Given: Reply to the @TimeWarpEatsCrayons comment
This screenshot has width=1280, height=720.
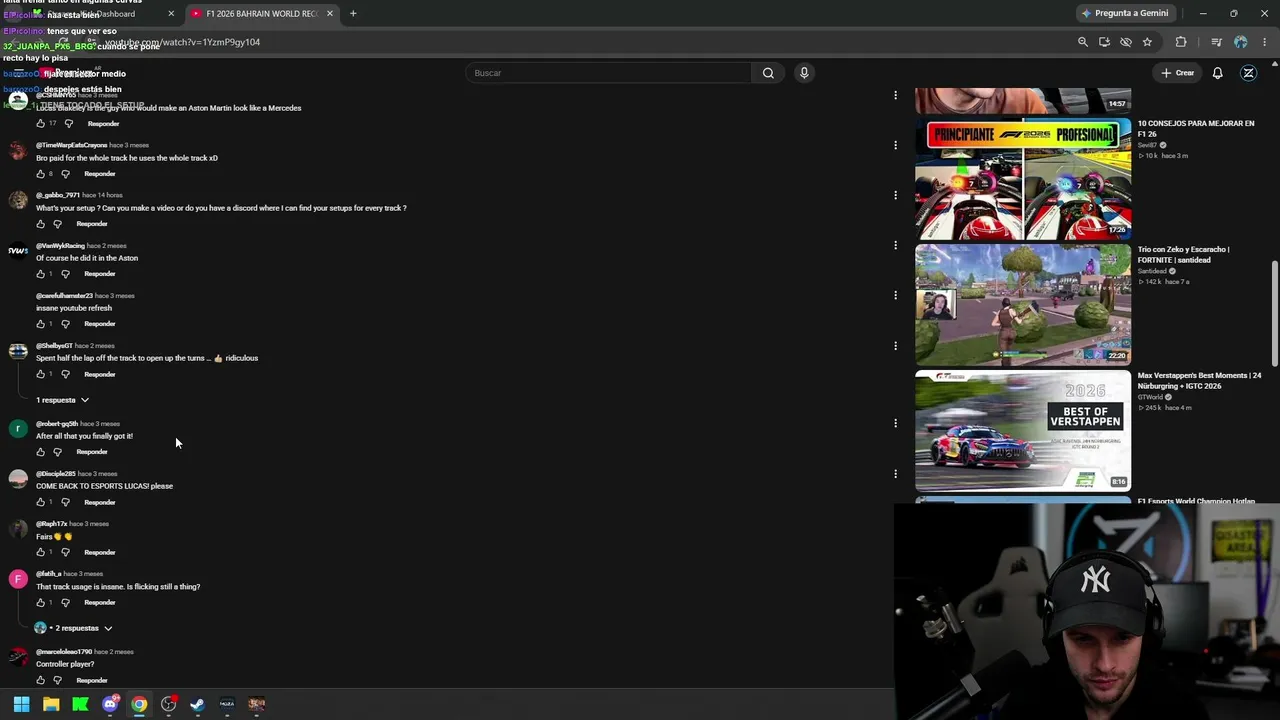Looking at the screenshot, I should pos(100,174).
